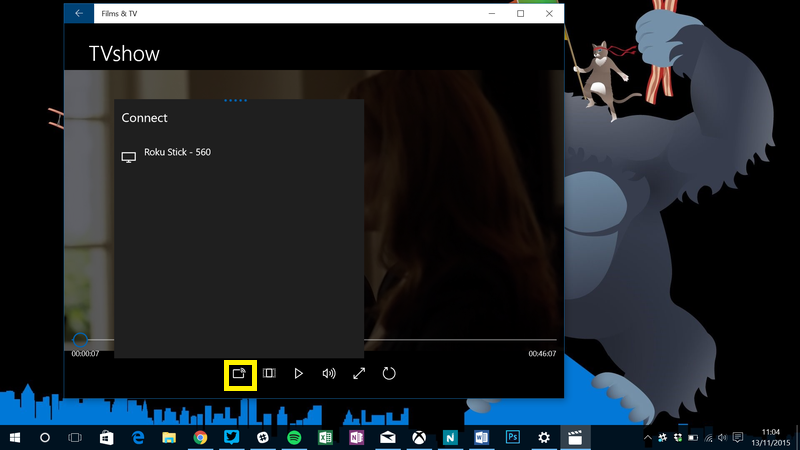This screenshot has width=800, height=450.
Task: Click the 00:46:07 duration label
Action: click(x=542, y=354)
